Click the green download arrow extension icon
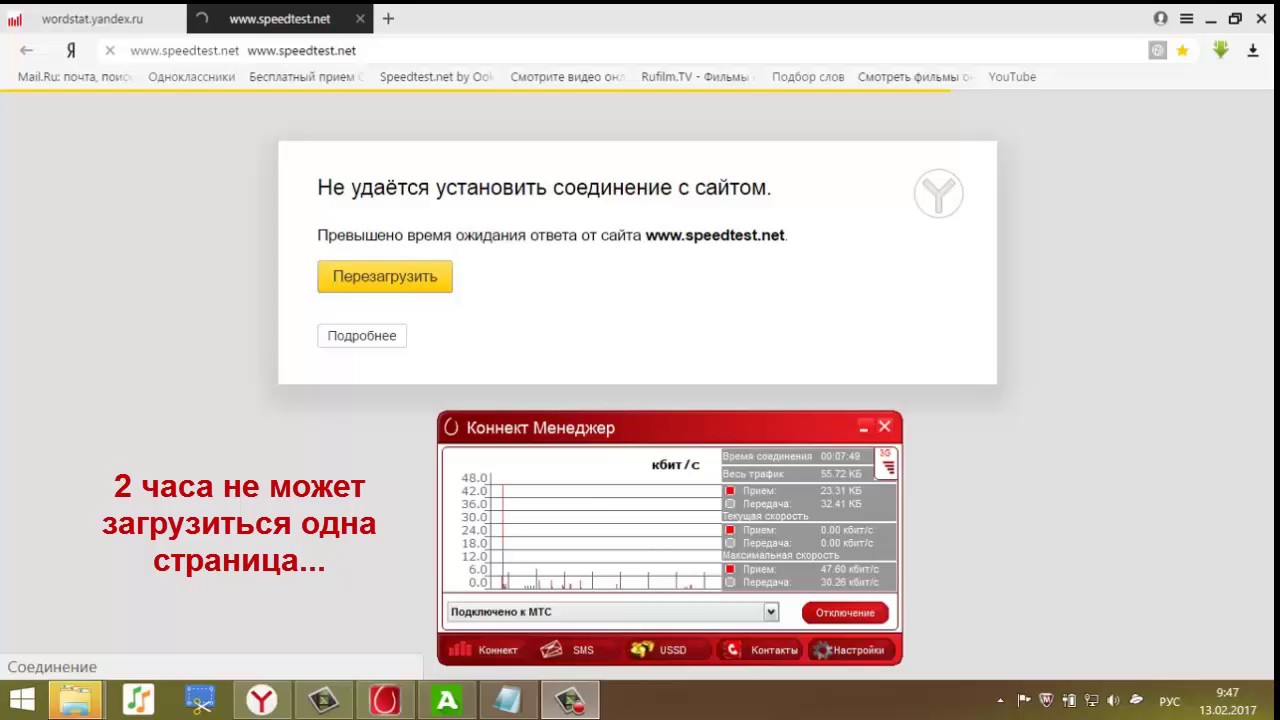This screenshot has height=720, width=1280. [1220, 50]
